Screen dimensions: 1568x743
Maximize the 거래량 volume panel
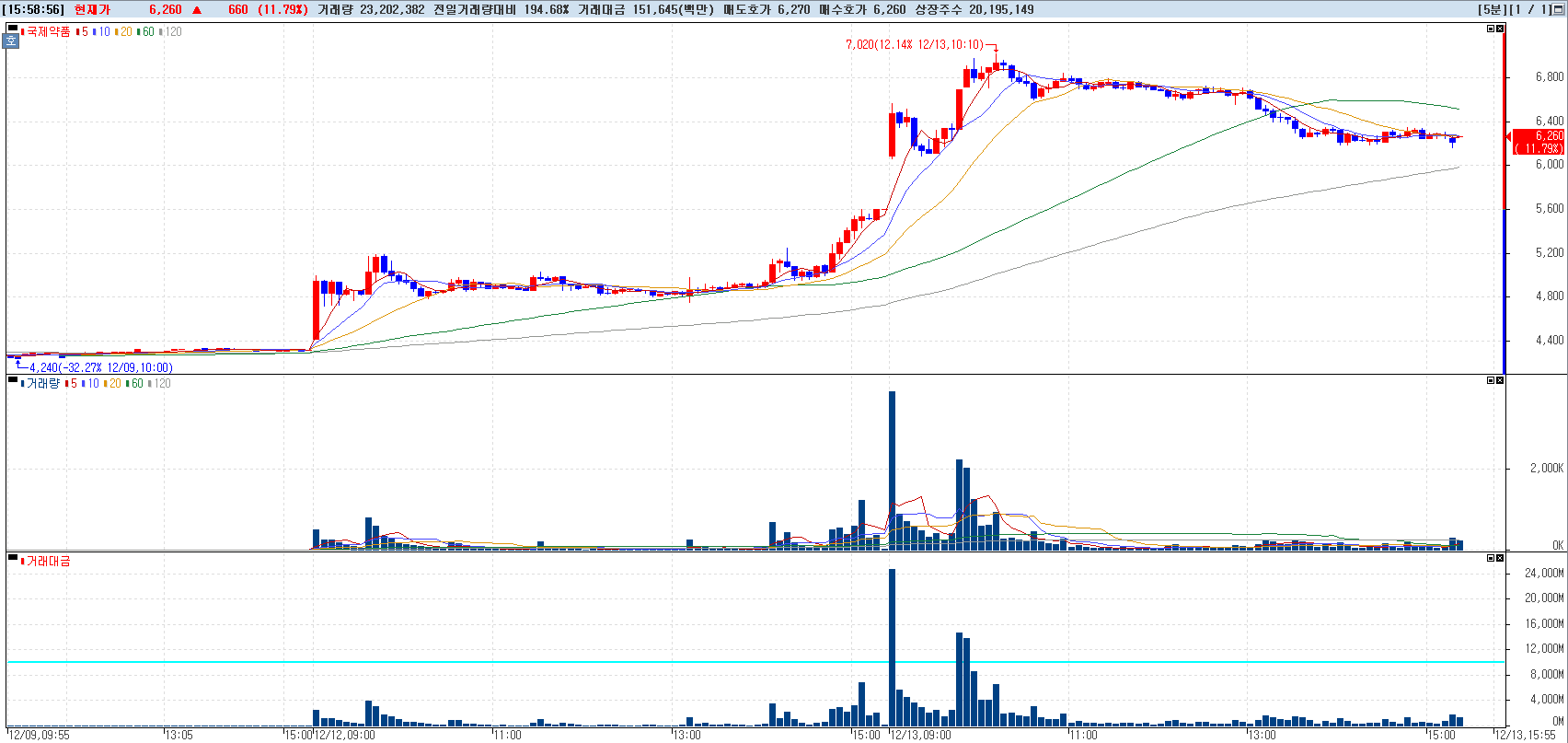[x=1491, y=379]
